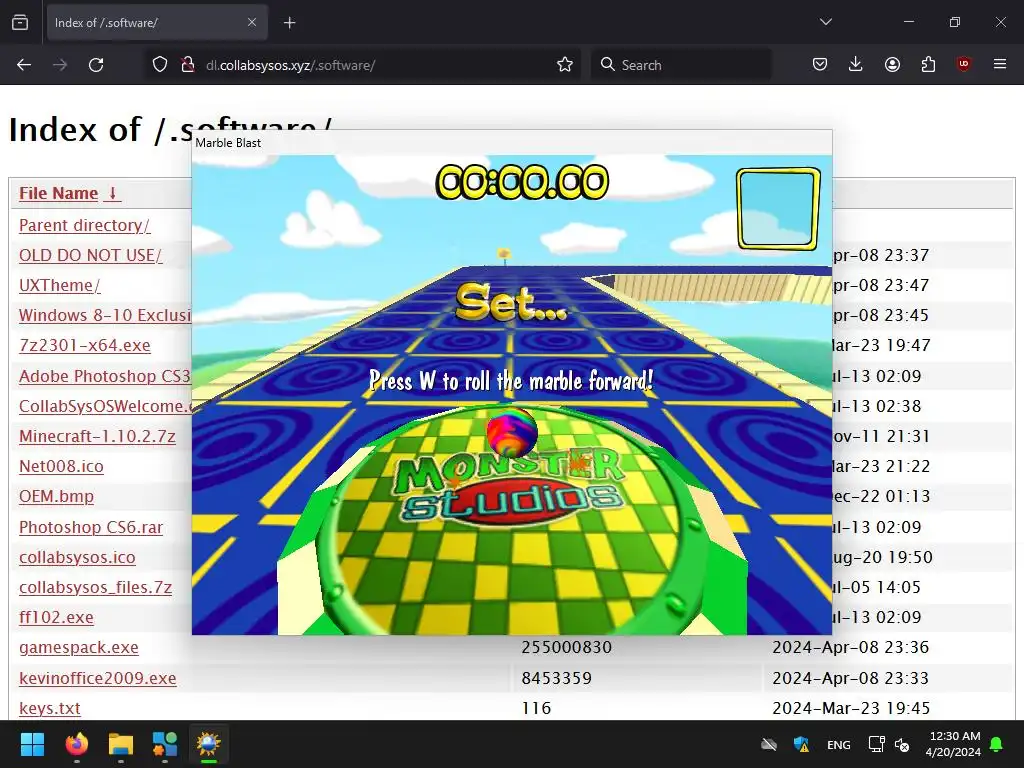Click gamespack.exe size 255000830
Screen dimensions: 1024x768
point(566,647)
